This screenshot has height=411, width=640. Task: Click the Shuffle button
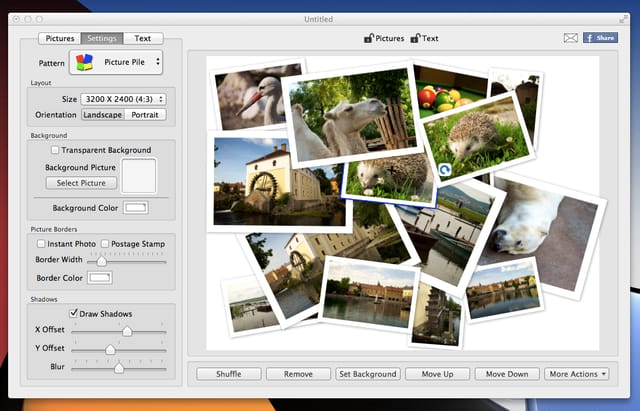229,374
